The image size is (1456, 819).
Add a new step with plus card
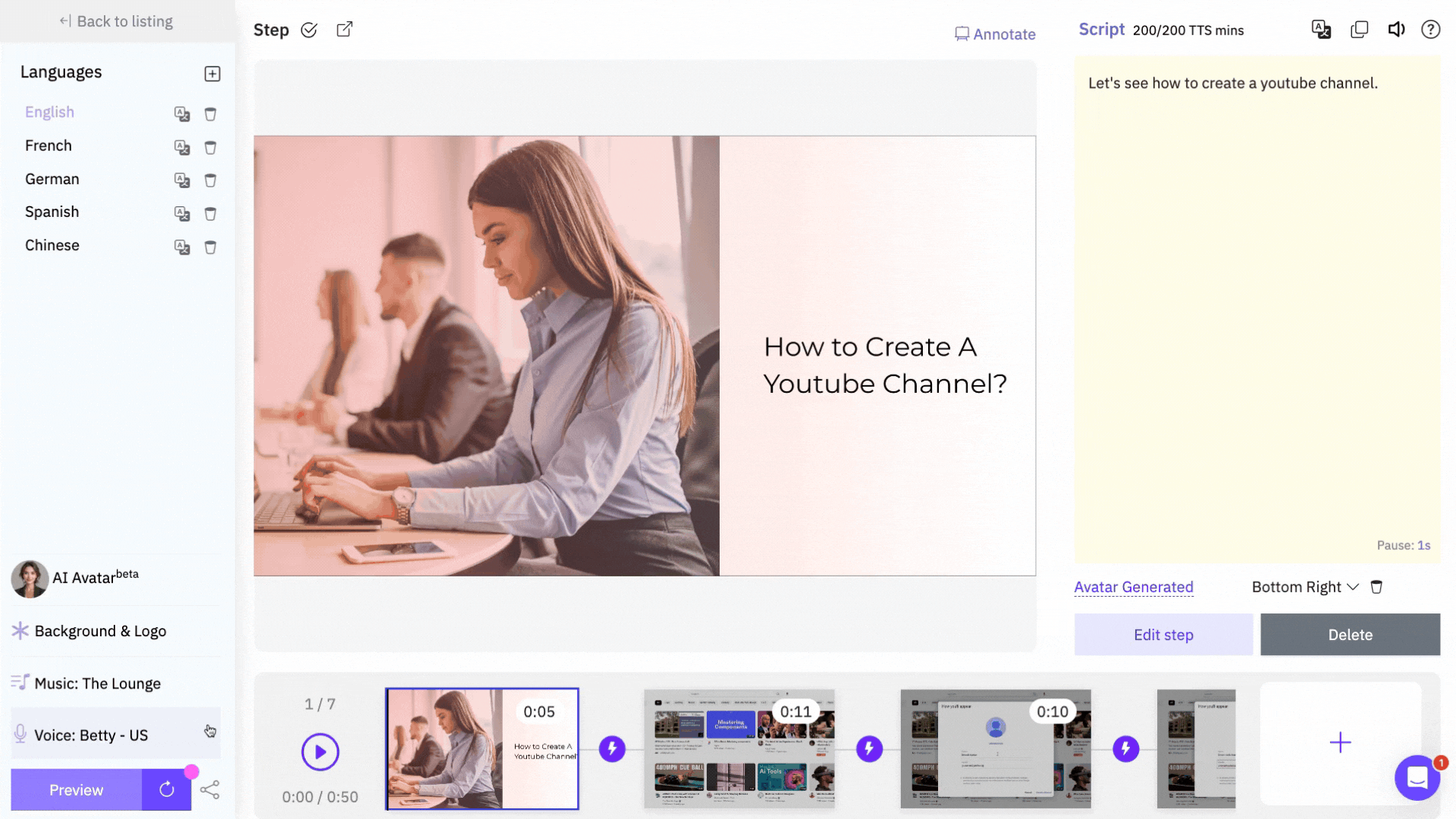pyautogui.click(x=1340, y=743)
